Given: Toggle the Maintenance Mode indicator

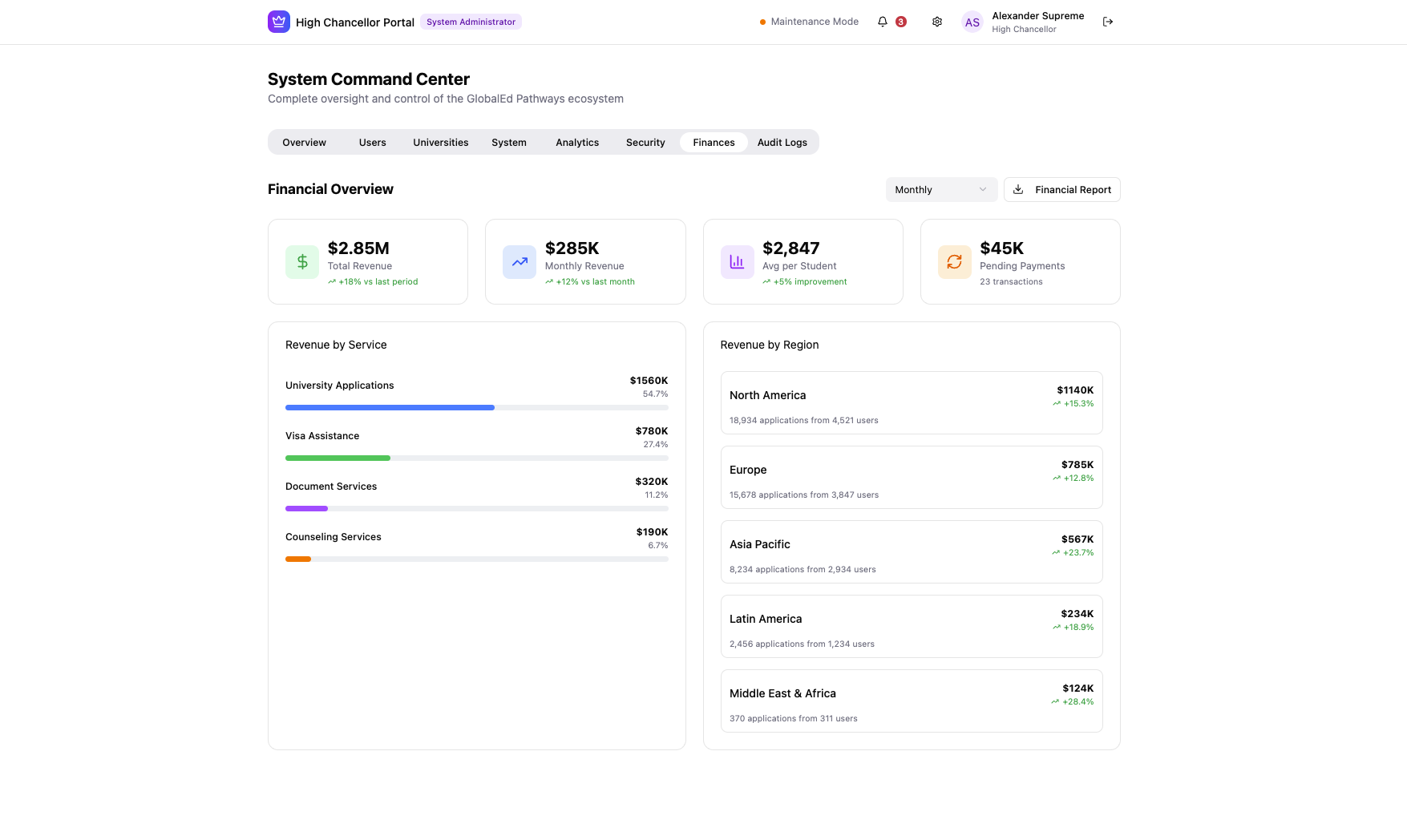Looking at the screenshot, I should pyautogui.click(x=809, y=22).
